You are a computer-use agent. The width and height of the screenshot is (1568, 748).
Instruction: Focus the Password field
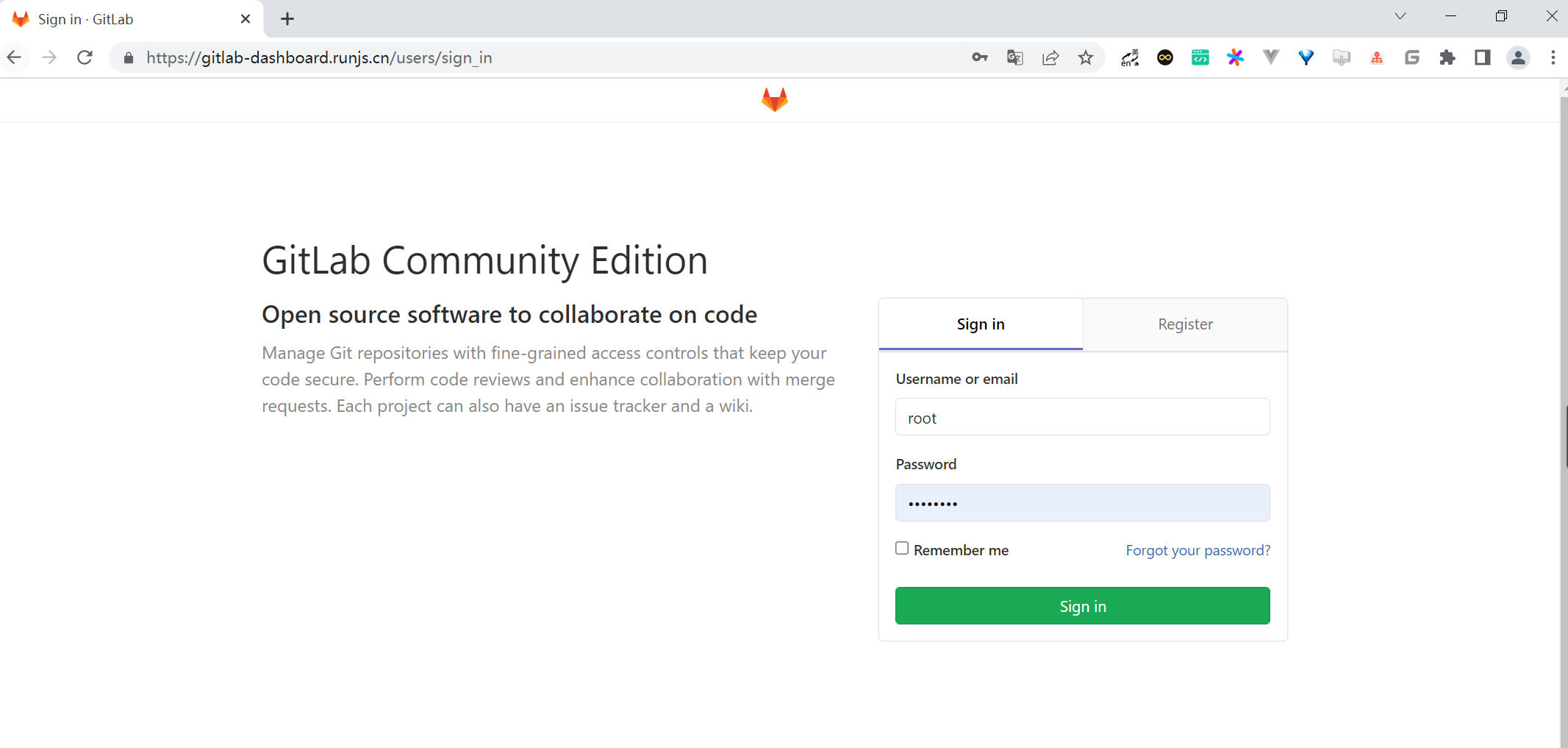1083,503
